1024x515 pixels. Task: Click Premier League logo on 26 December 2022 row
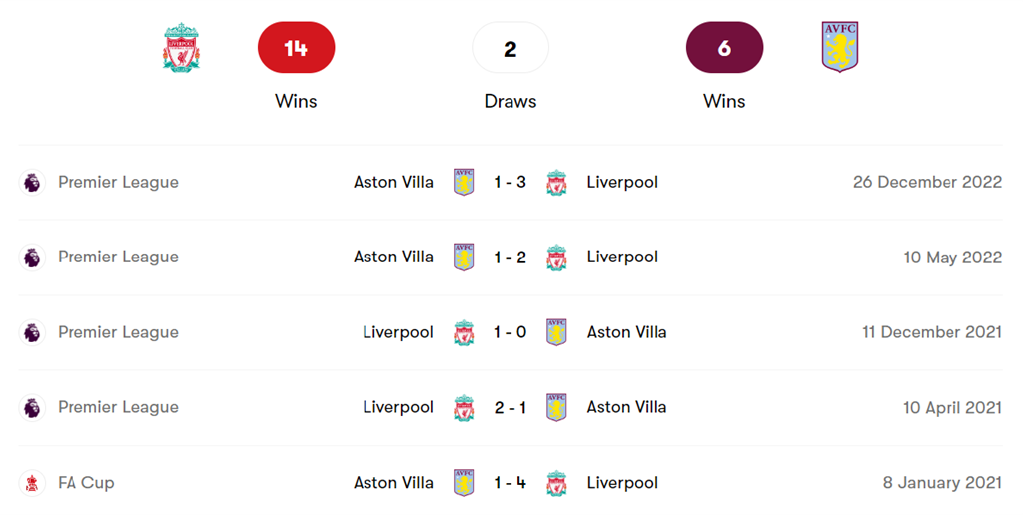32,182
